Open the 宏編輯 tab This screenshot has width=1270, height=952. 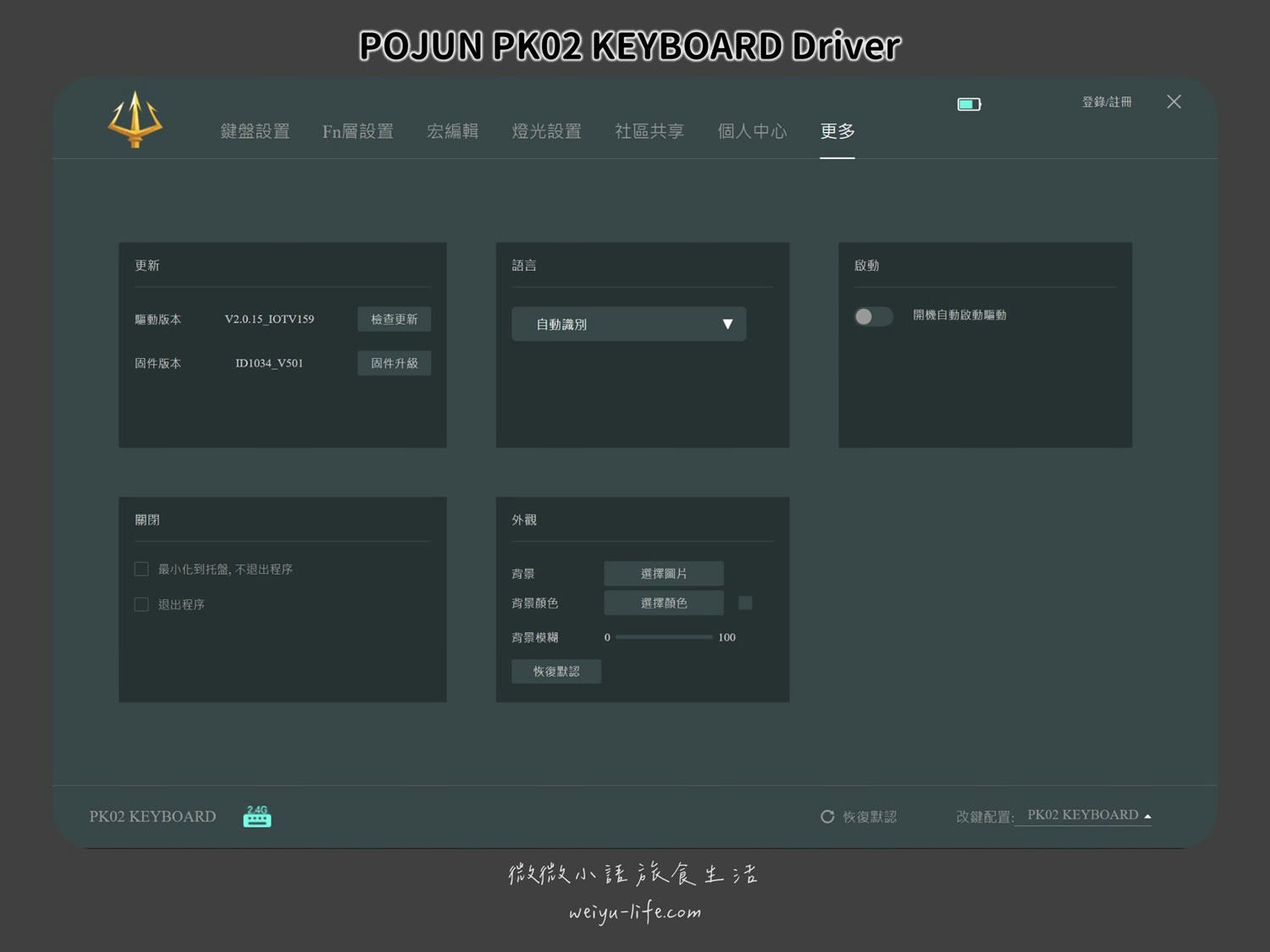[x=452, y=131]
